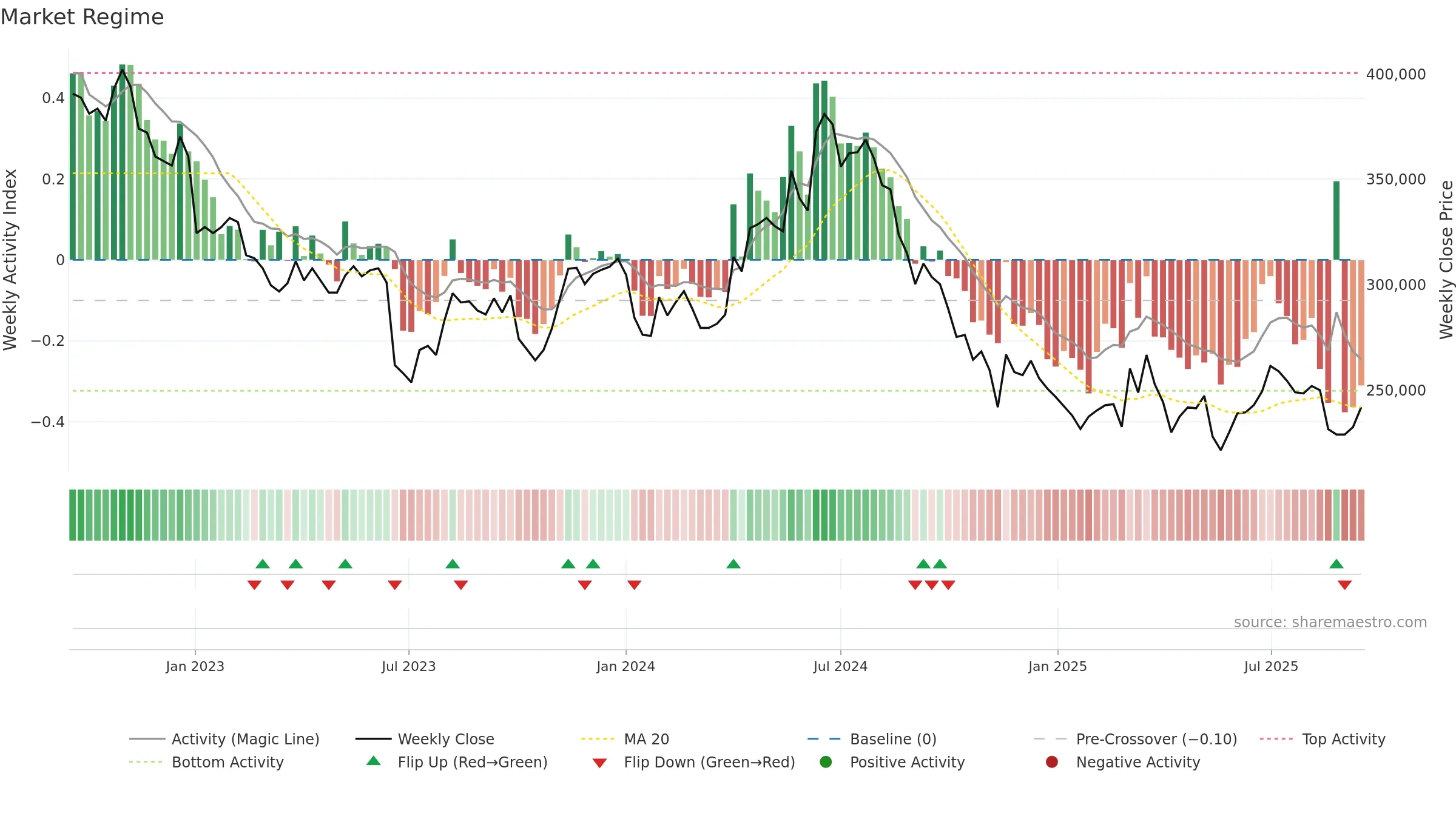
Task: Toggle the Baseline (0) legend entry
Action: (872, 739)
